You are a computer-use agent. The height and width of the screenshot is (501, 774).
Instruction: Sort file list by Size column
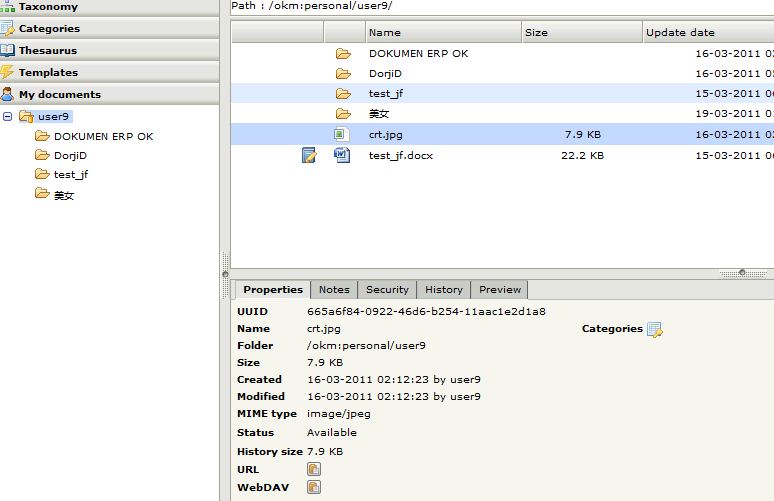point(582,33)
